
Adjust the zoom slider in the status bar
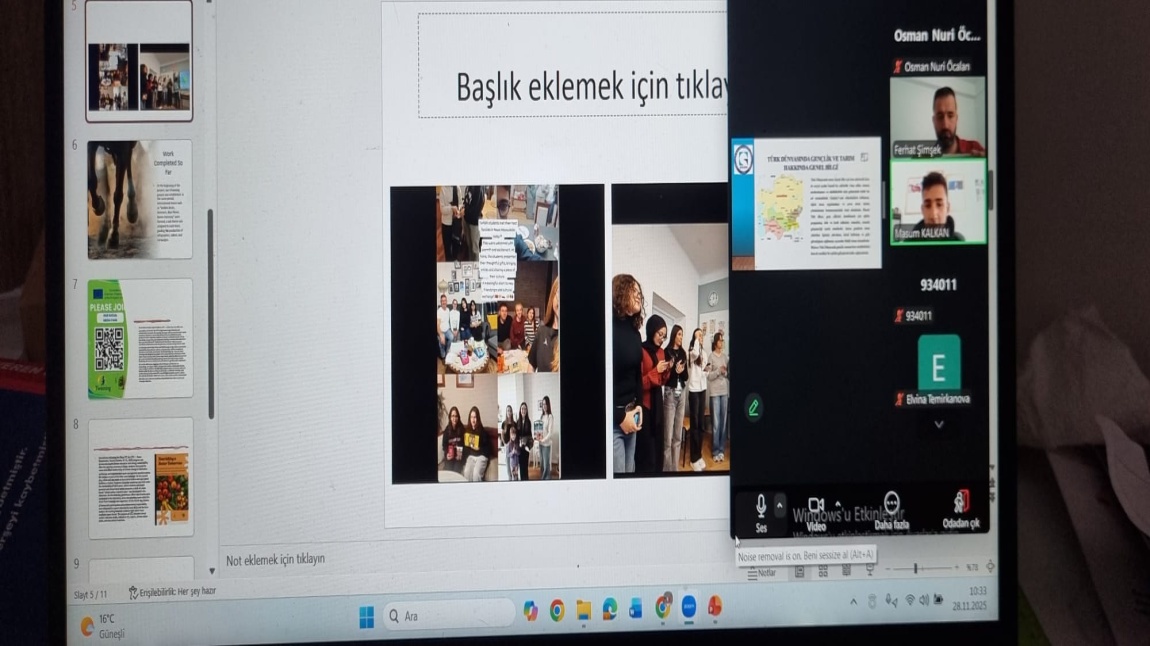(915, 570)
